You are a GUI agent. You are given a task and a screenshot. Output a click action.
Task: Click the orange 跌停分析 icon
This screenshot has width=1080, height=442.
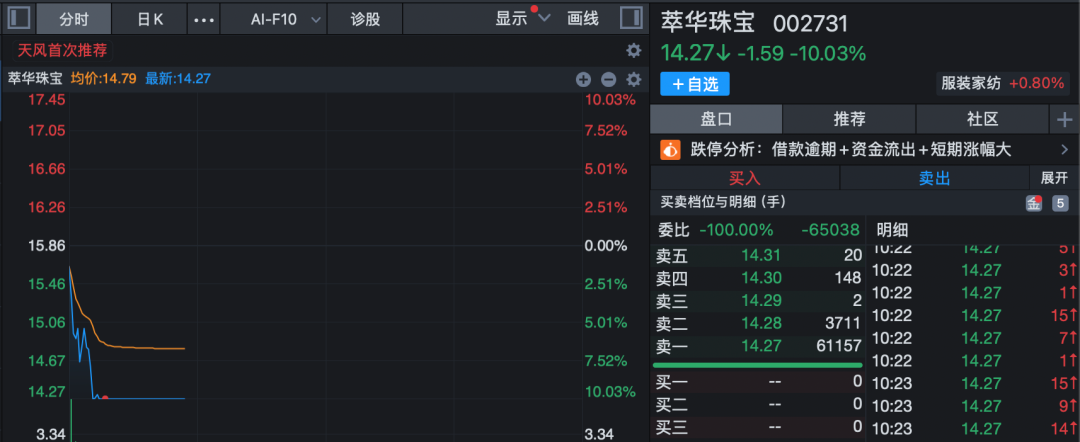670,150
